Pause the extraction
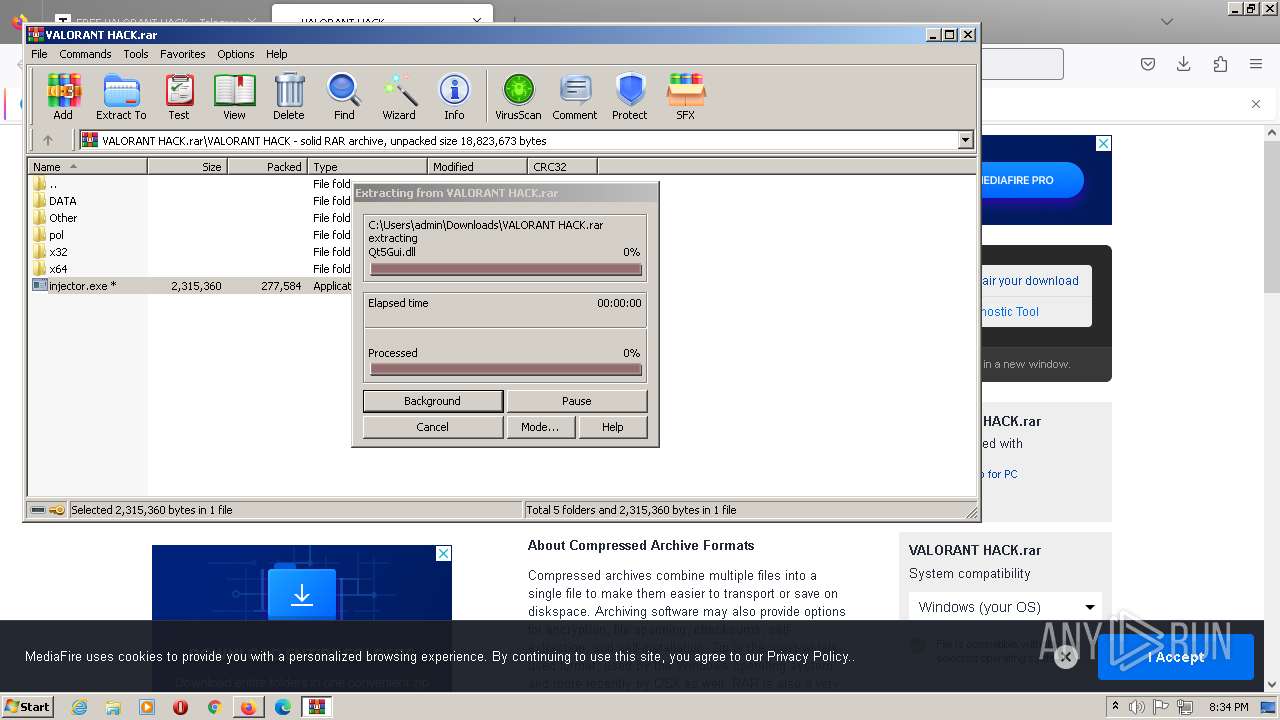 click(577, 401)
